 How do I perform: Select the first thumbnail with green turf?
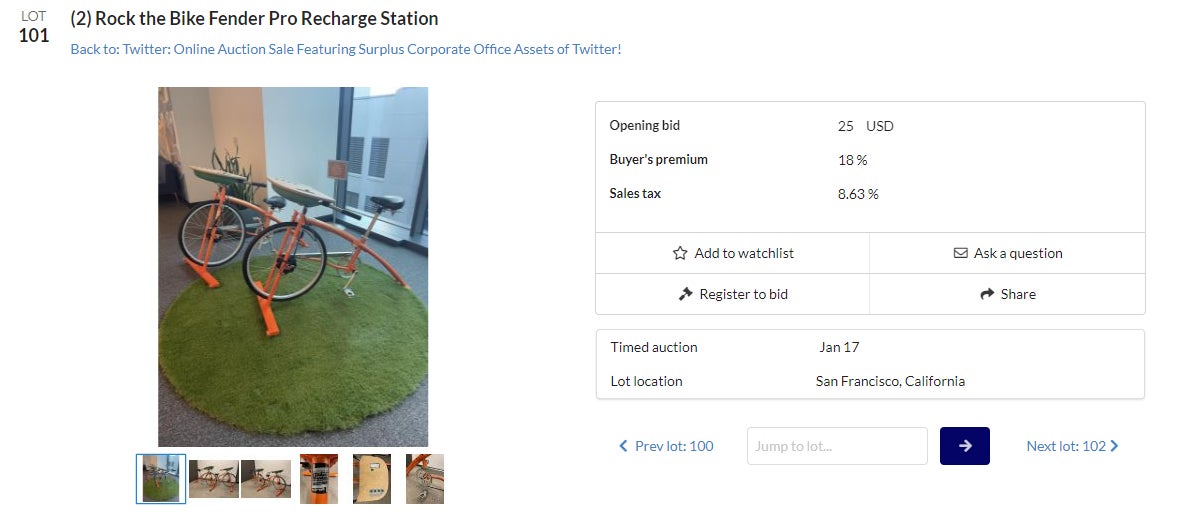(x=161, y=479)
